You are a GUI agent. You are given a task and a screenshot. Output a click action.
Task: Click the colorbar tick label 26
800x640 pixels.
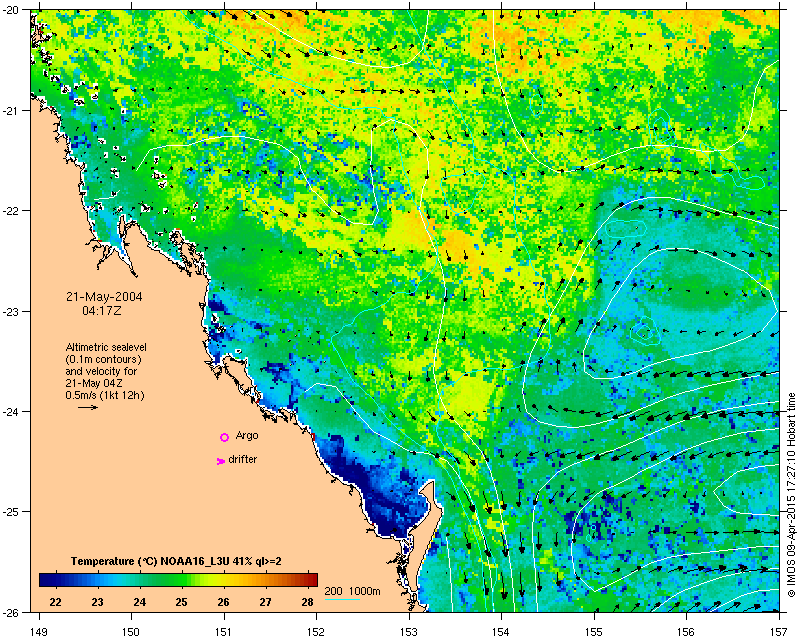coord(223,602)
